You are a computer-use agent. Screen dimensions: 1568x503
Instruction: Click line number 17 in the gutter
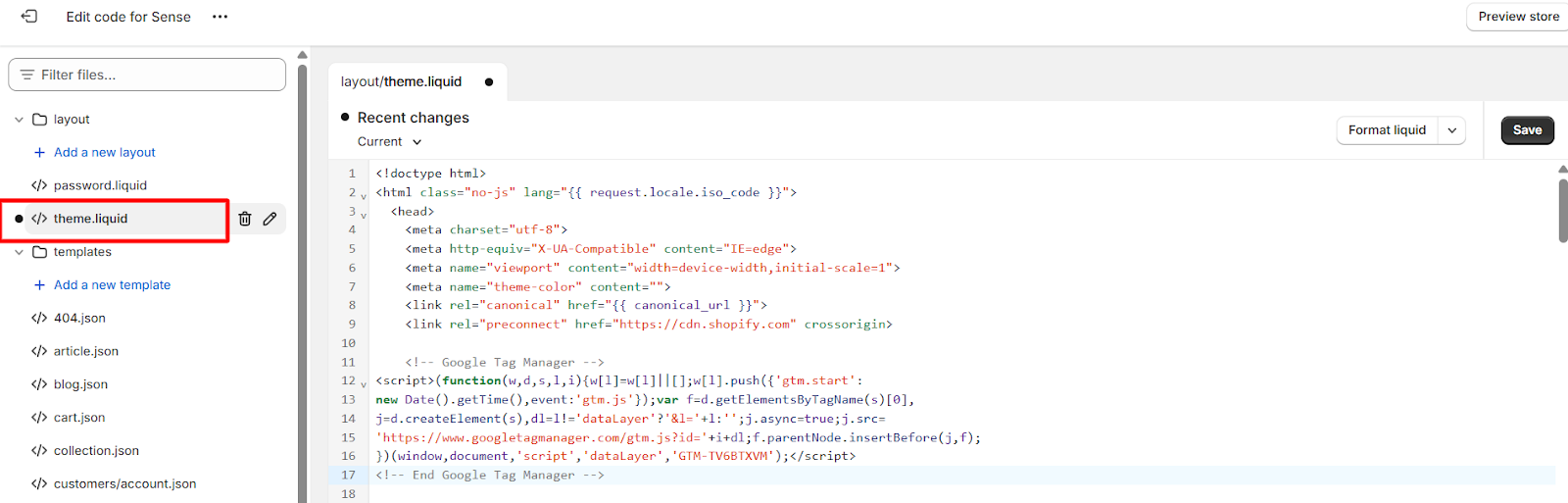(348, 475)
